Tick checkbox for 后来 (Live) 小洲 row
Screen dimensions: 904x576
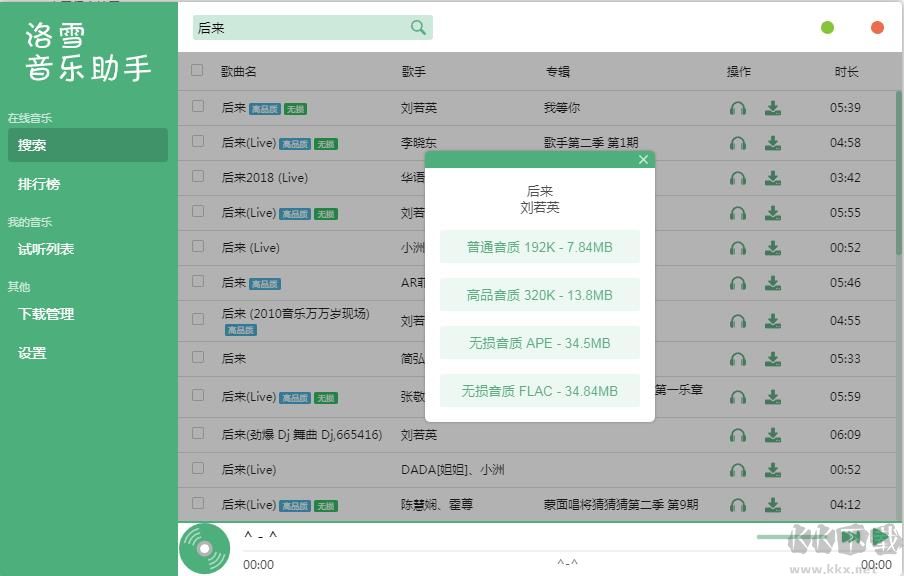click(x=198, y=247)
